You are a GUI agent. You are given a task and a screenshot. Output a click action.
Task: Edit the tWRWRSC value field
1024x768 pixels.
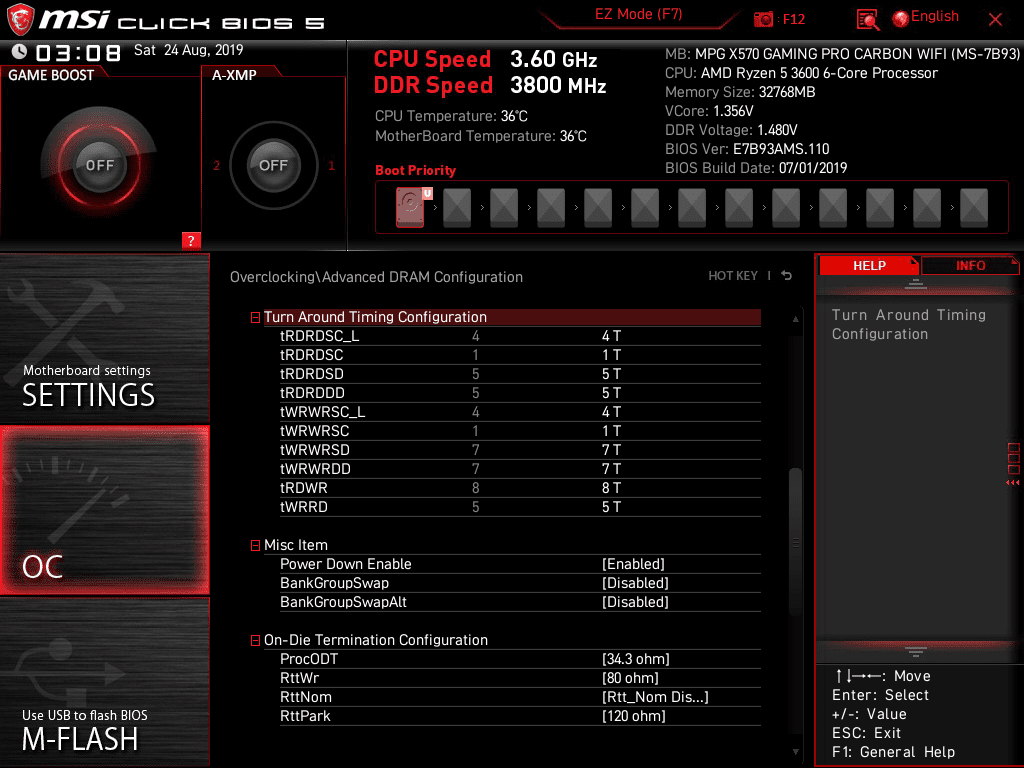611,431
